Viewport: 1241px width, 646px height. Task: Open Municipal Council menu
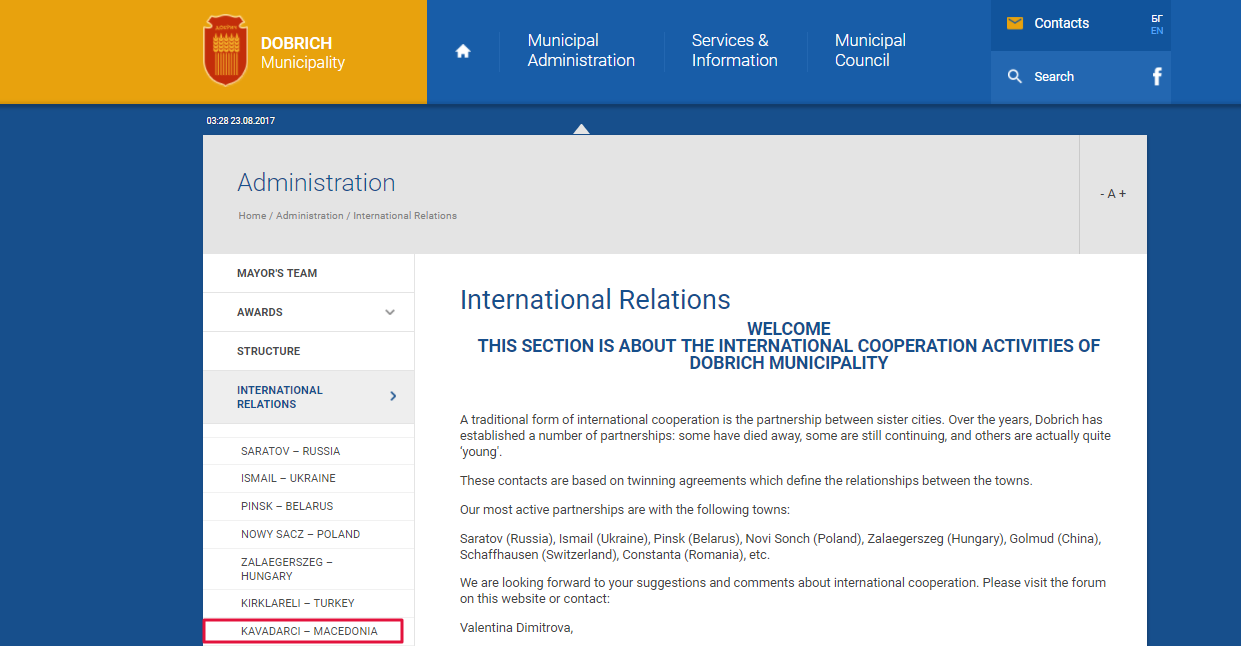pos(870,50)
